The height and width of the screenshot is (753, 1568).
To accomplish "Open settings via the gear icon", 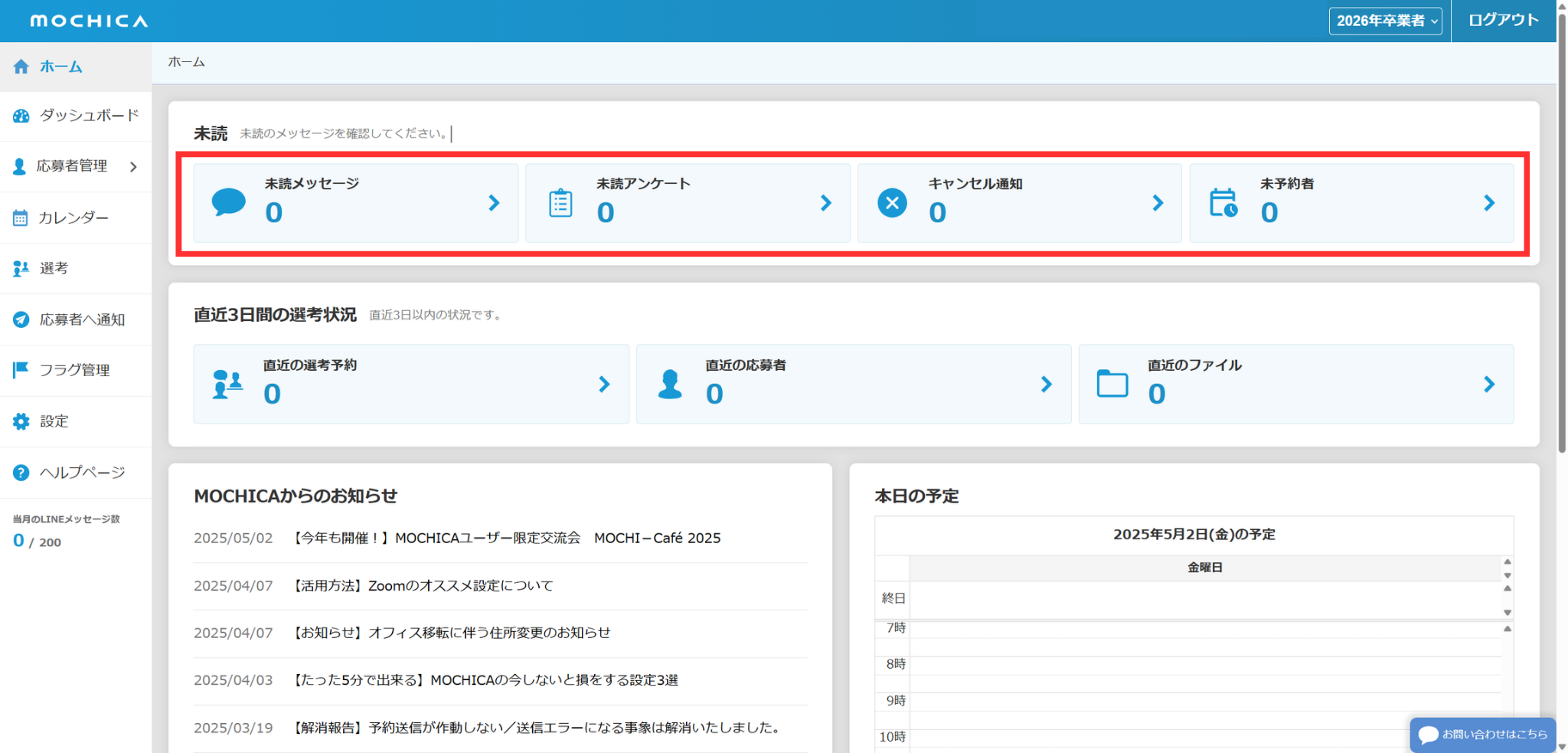I will click(21, 421).
